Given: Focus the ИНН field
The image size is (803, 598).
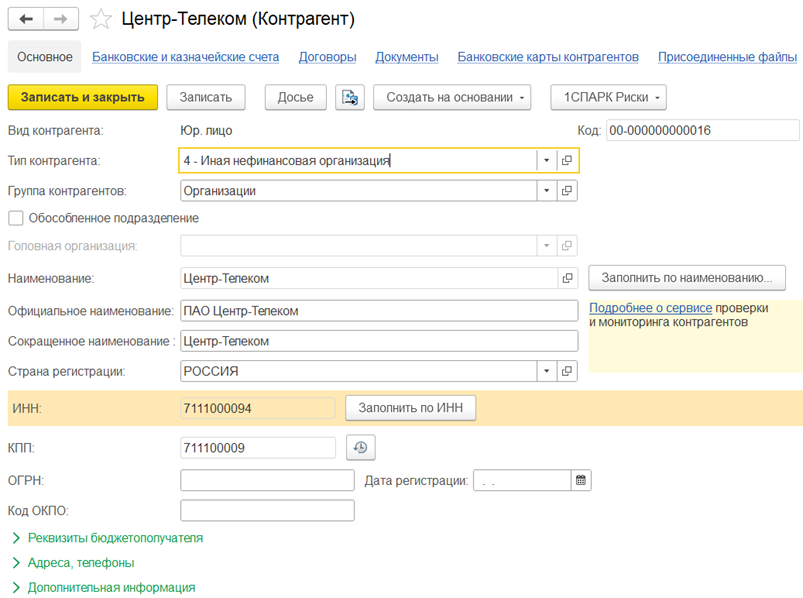Looking at the screenshot, I should click(258, 409).
